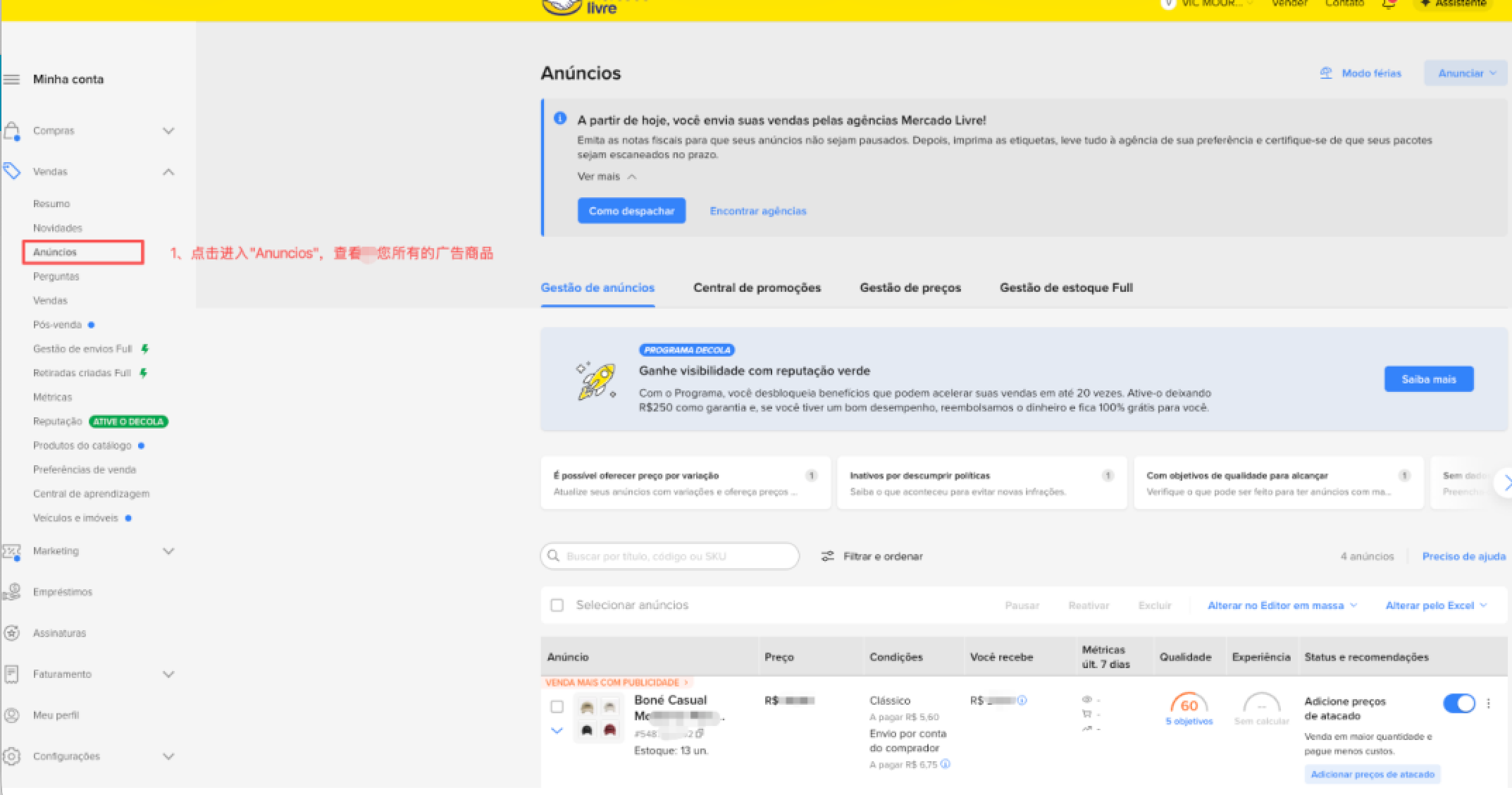Click the Experiência gauge for Boné Casual
This screenshot has height=795, width=1512.
(x=1261, y=703)
